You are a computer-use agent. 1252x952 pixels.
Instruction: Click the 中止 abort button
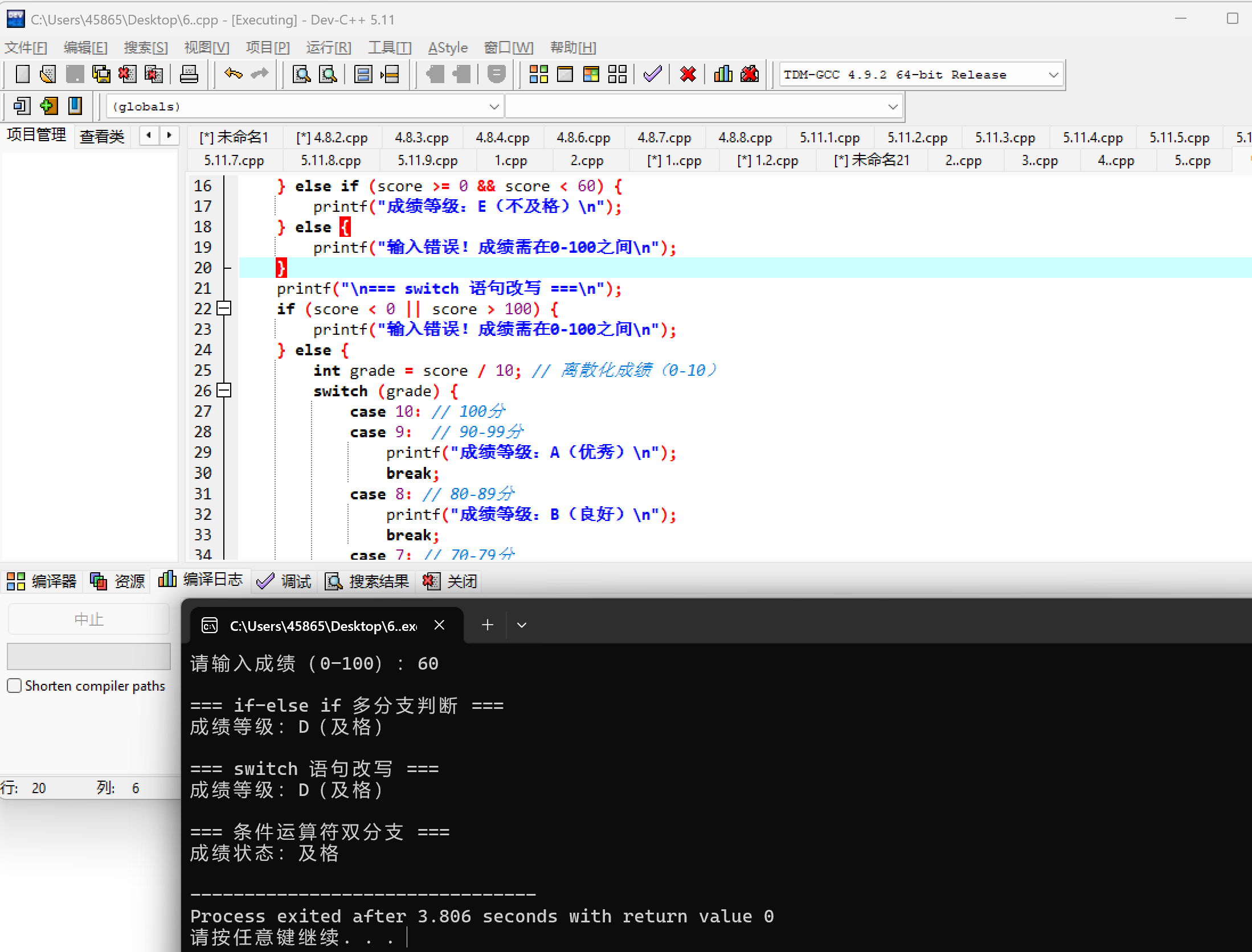tap(89, 619)
